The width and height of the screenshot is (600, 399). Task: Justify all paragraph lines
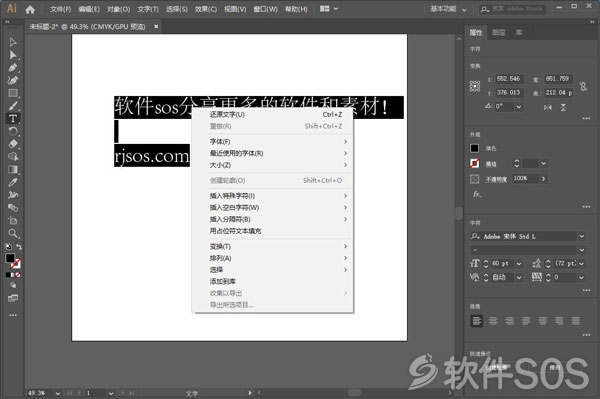click(576, 321)
